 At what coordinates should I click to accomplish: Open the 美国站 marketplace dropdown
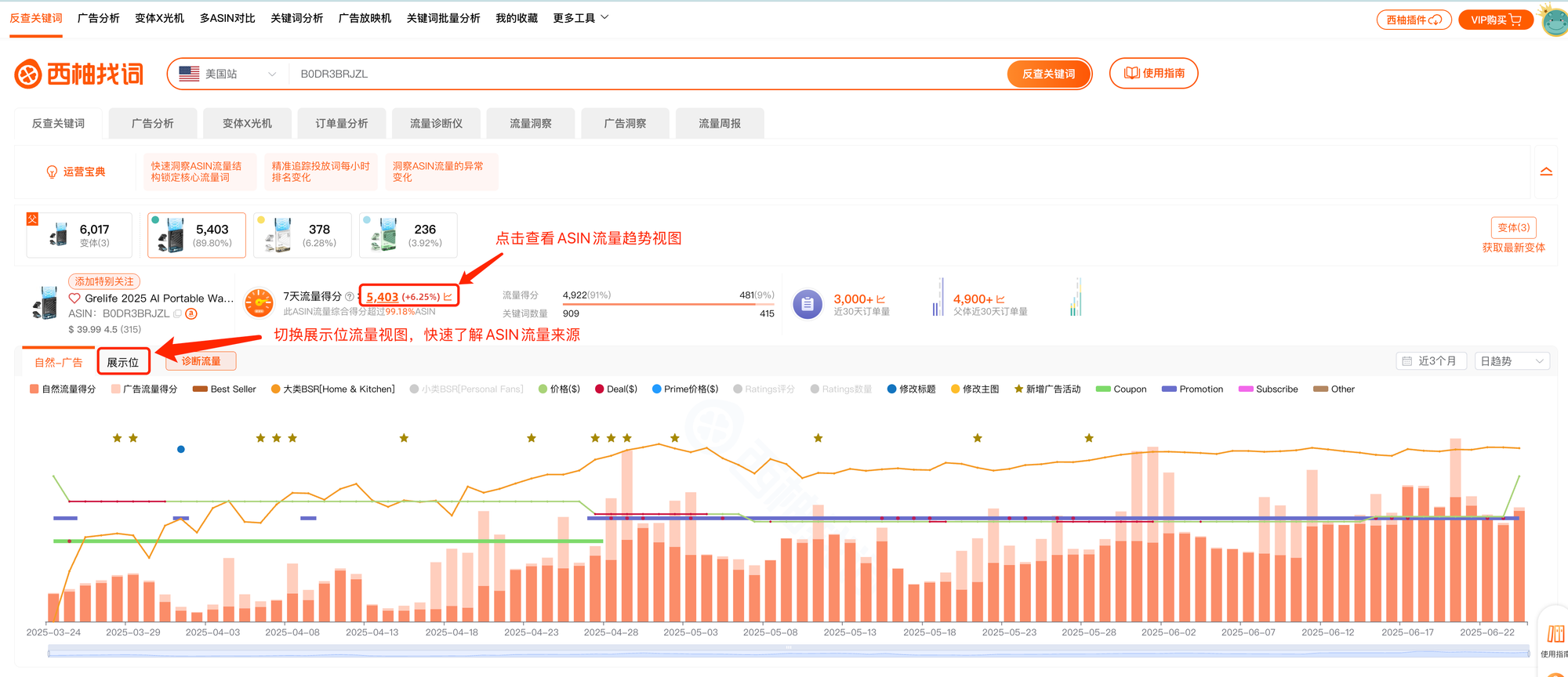click(x=228, y=74)
